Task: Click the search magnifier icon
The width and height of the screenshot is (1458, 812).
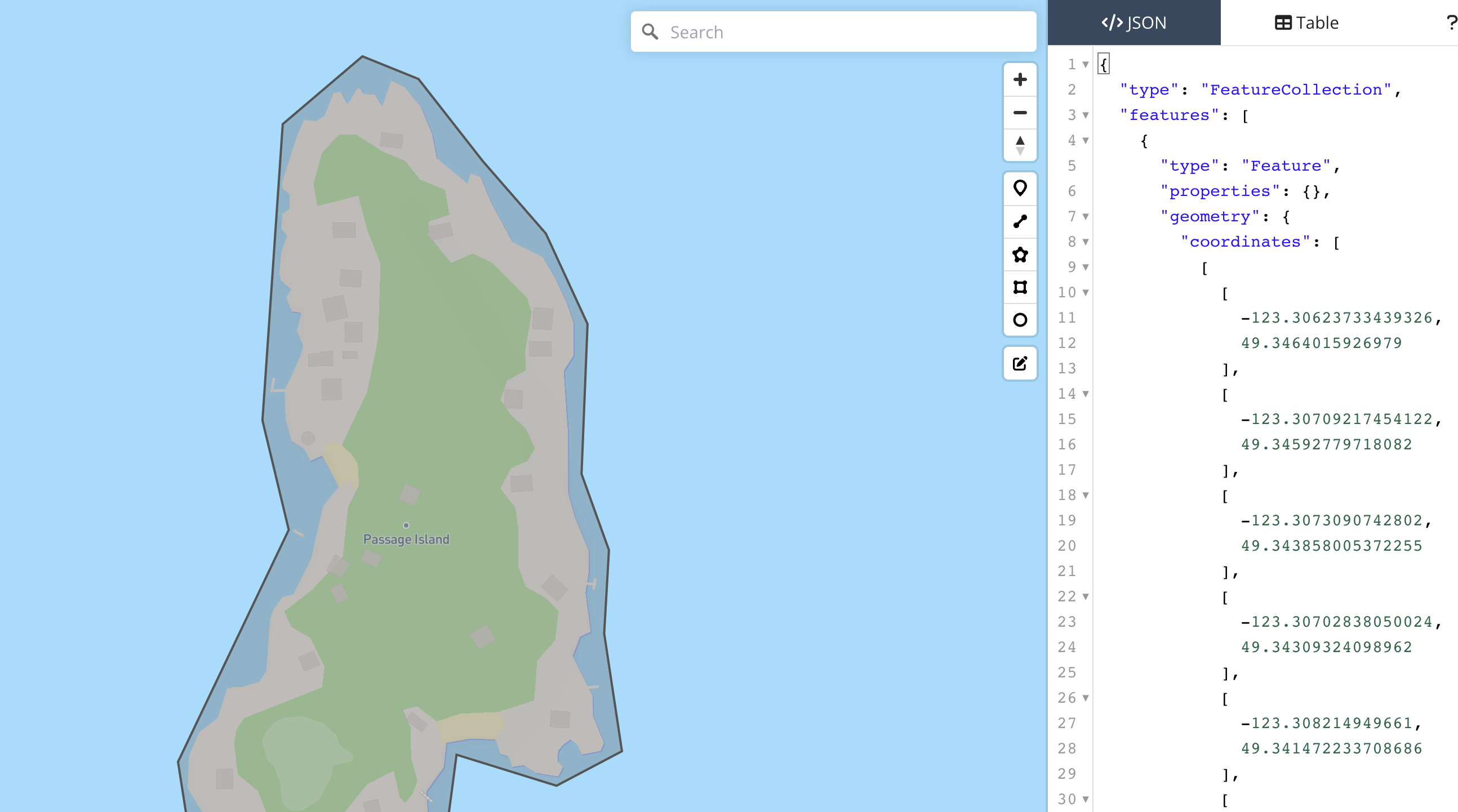Action: pos(650,32)
